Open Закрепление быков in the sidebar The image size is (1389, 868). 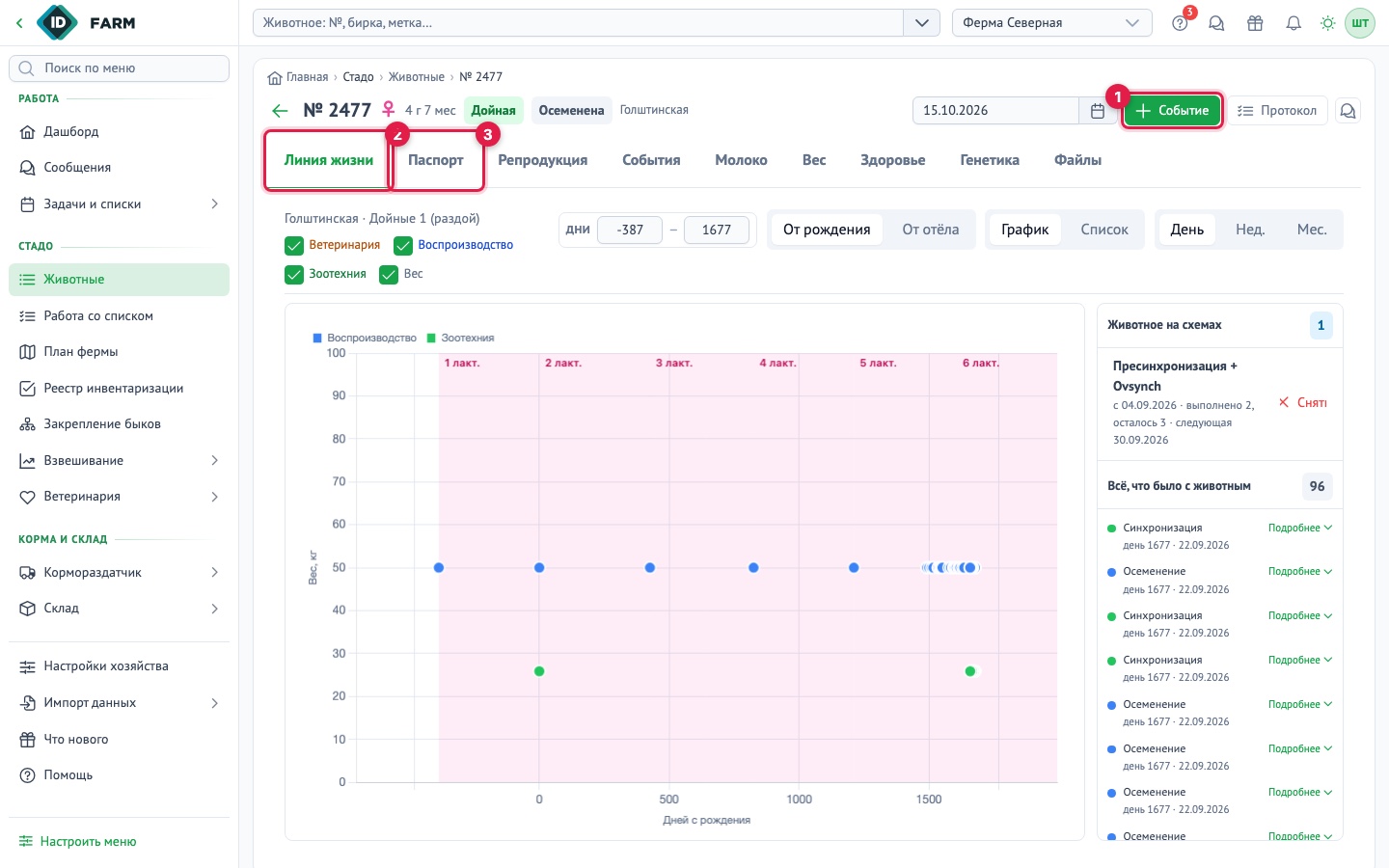tap(120, 424)
